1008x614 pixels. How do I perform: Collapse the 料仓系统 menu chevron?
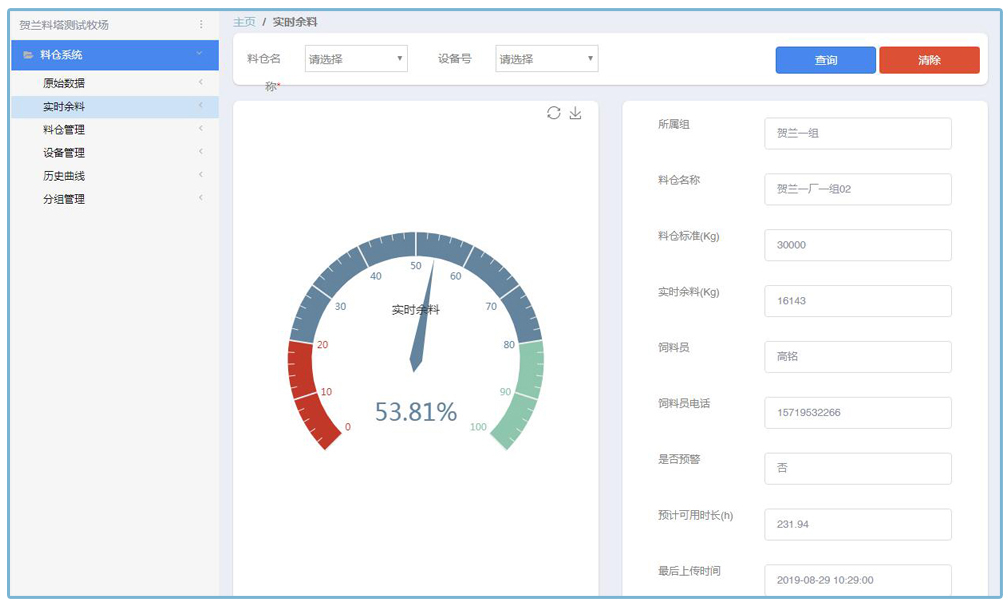point(200,54)
